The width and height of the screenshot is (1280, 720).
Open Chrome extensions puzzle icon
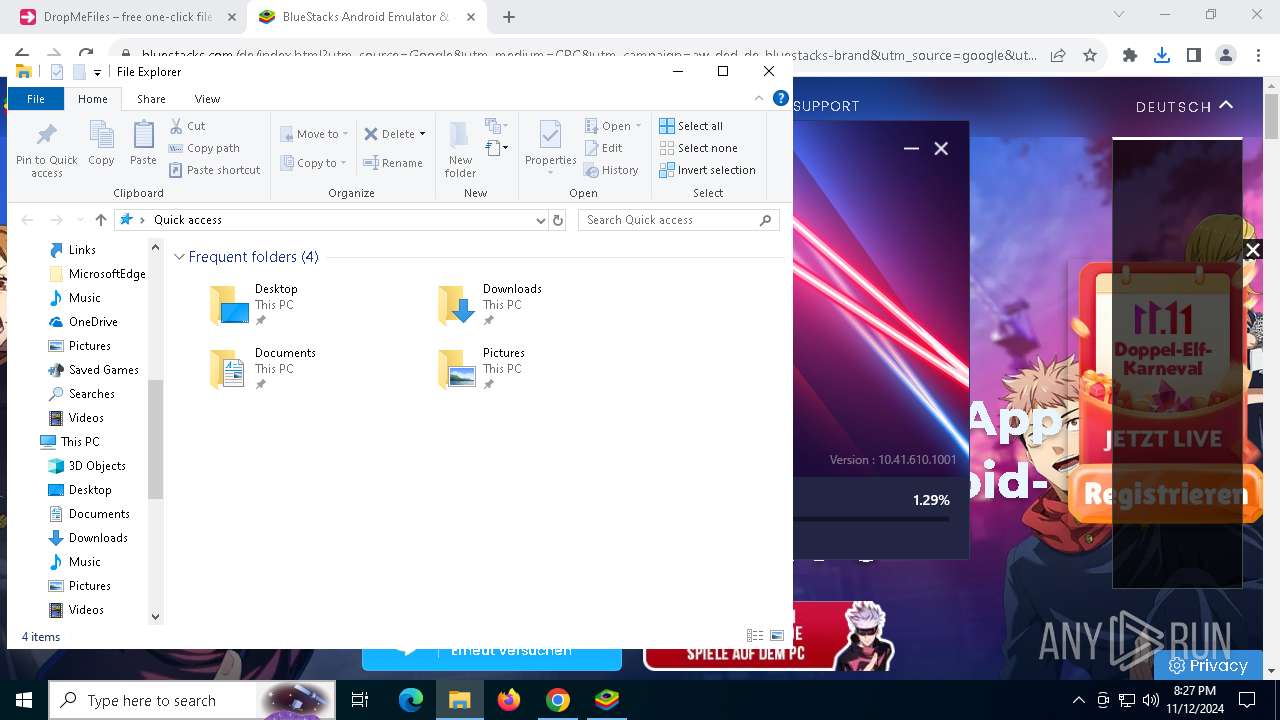click(1130, 55)
